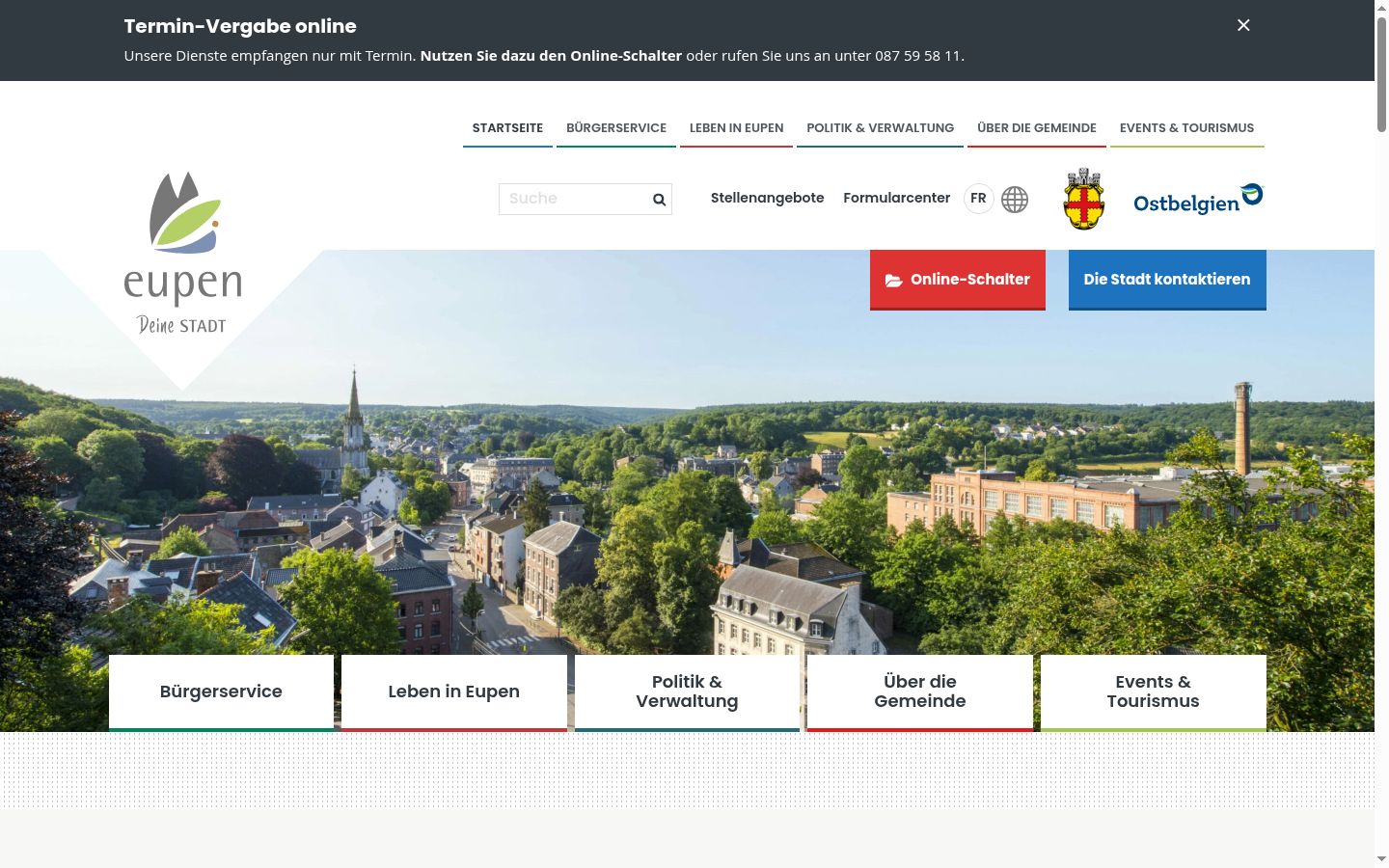Open the Formularcenter link
This screenshot has width=1389, height=868.
896,198
